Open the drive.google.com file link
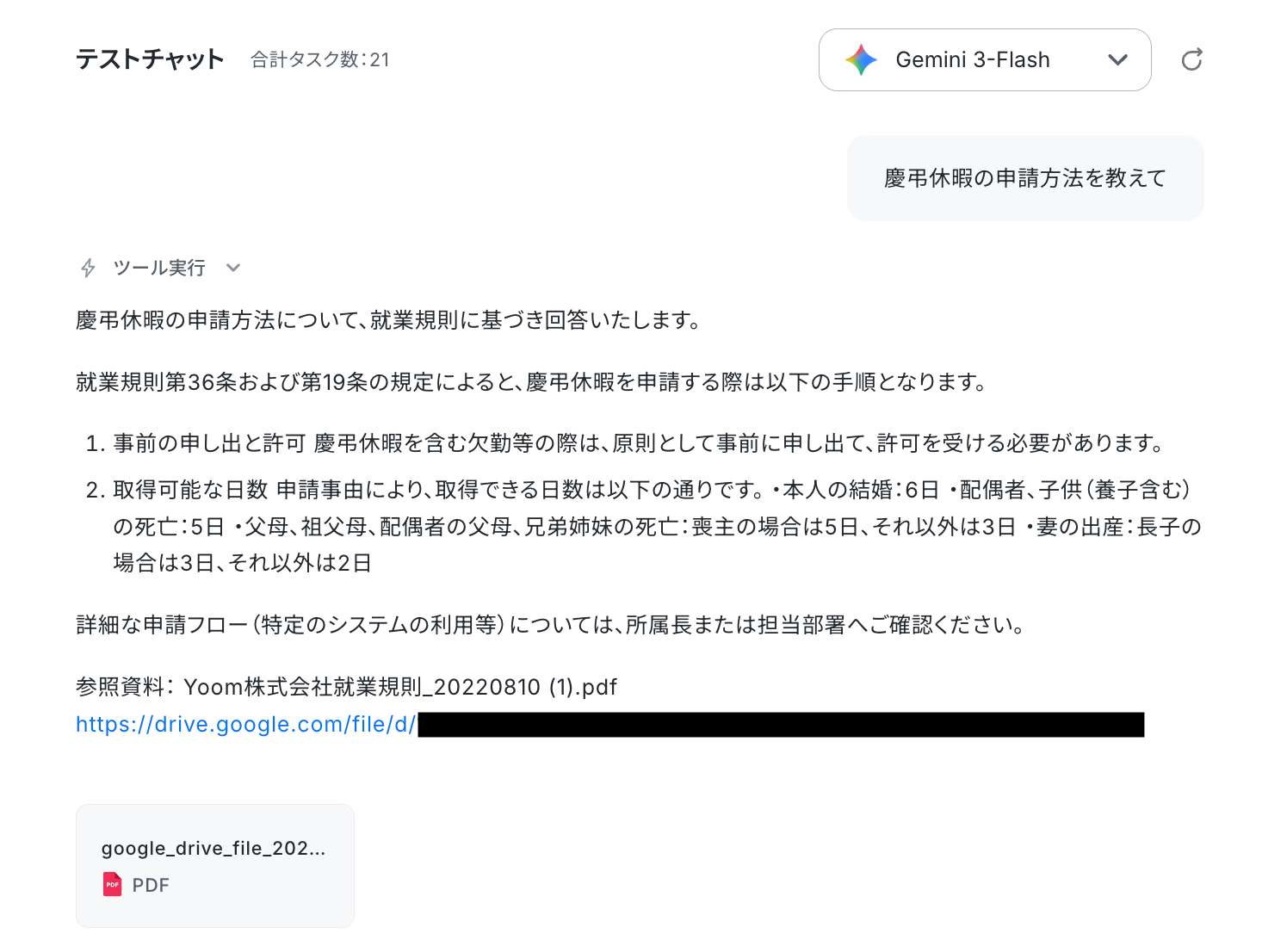This screenshot has height=952, width=1262. coord(609,725)
